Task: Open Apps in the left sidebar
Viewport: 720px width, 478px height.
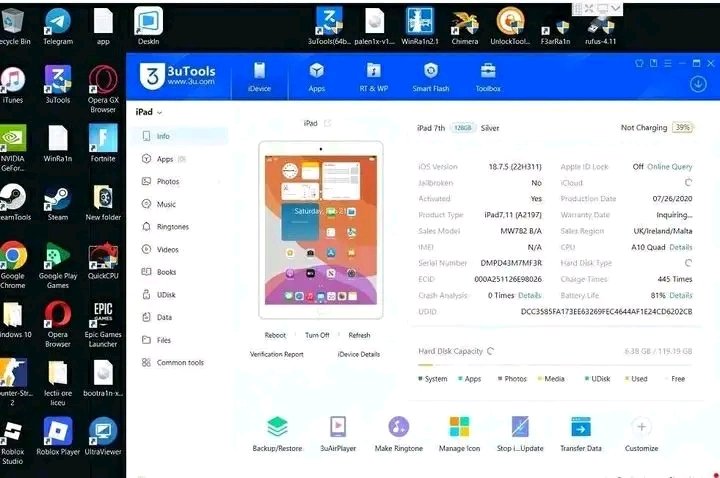Action: [x=179, y=159]
